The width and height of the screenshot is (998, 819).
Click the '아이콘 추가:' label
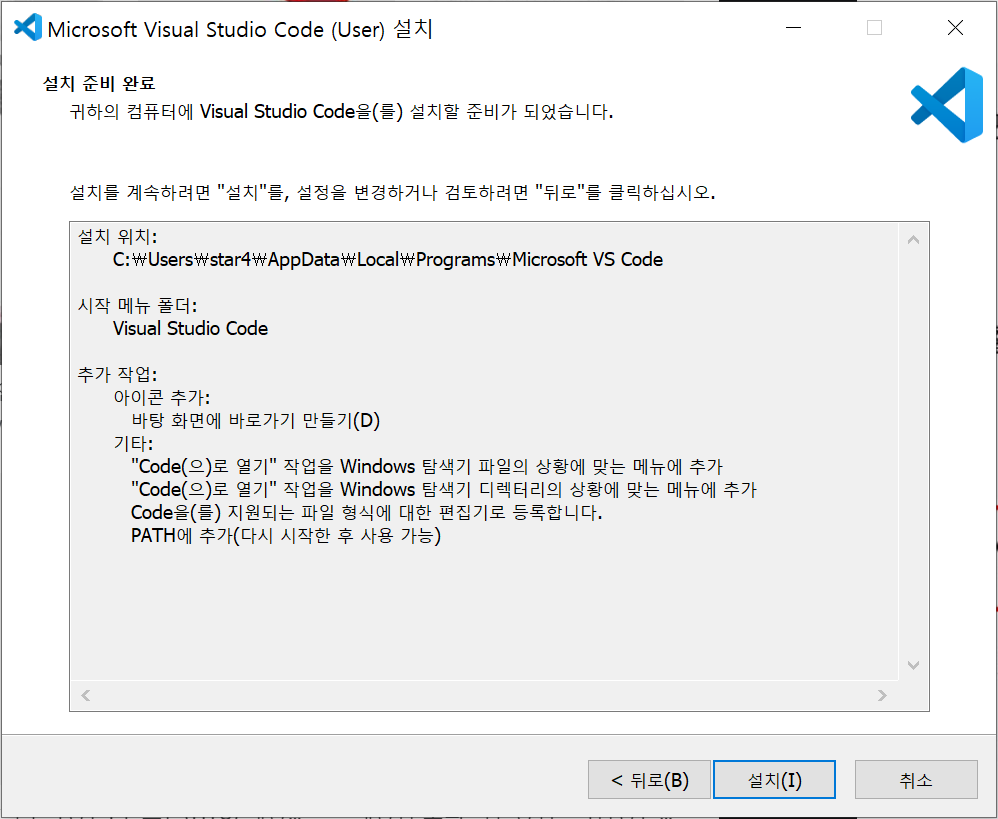(162, 398)
